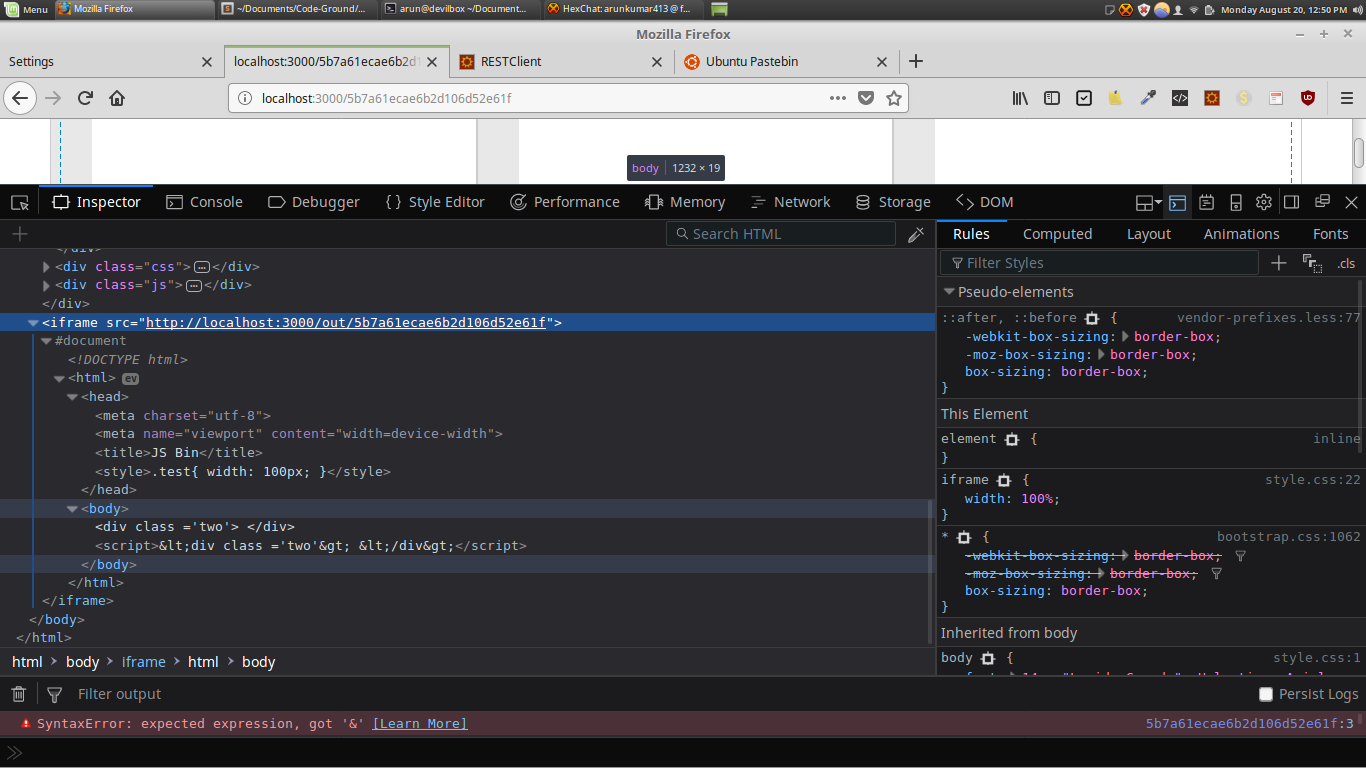Collapse the iframe node

click(33, 323)
